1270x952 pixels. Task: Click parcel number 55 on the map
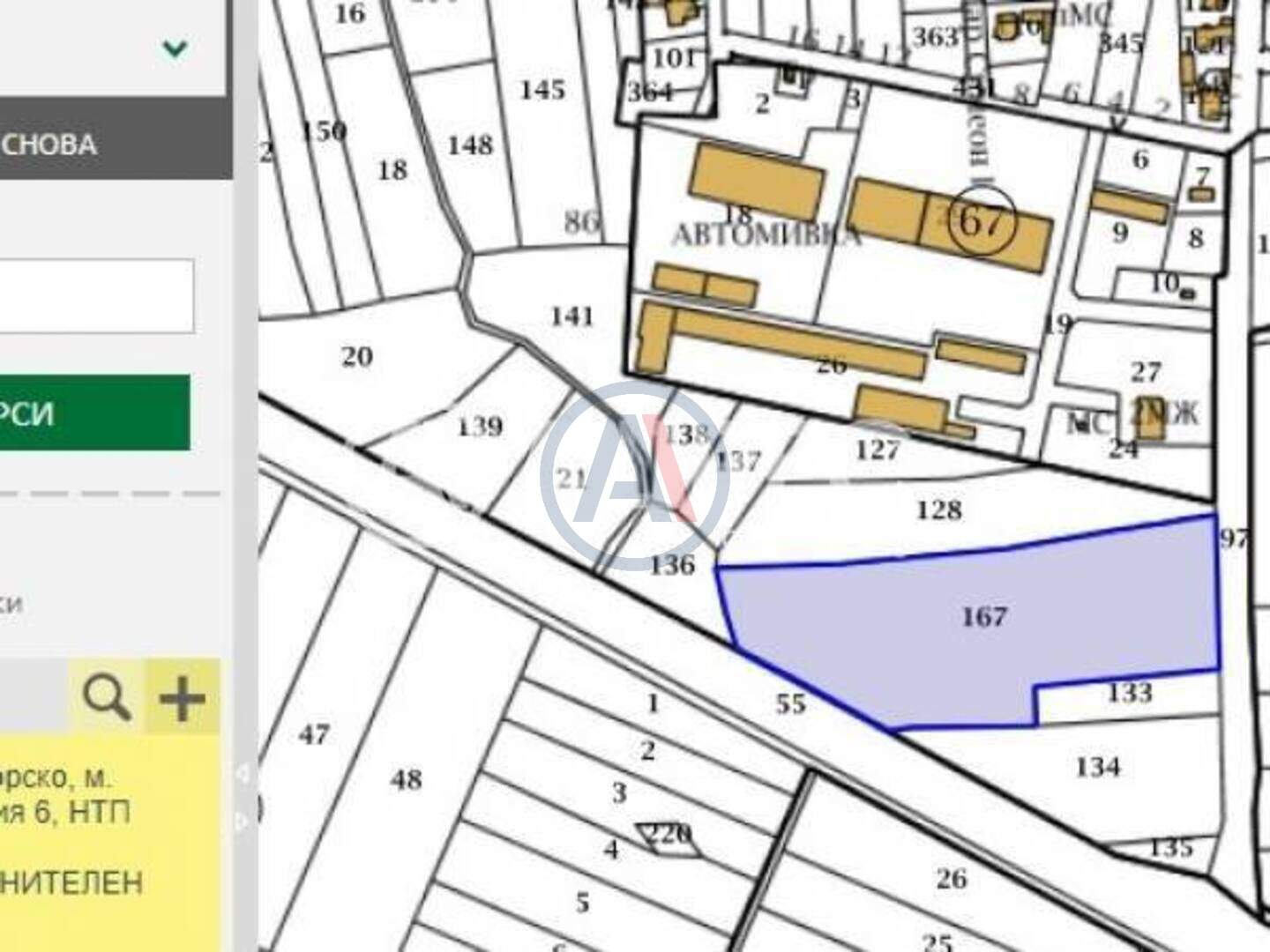[790, 703]
